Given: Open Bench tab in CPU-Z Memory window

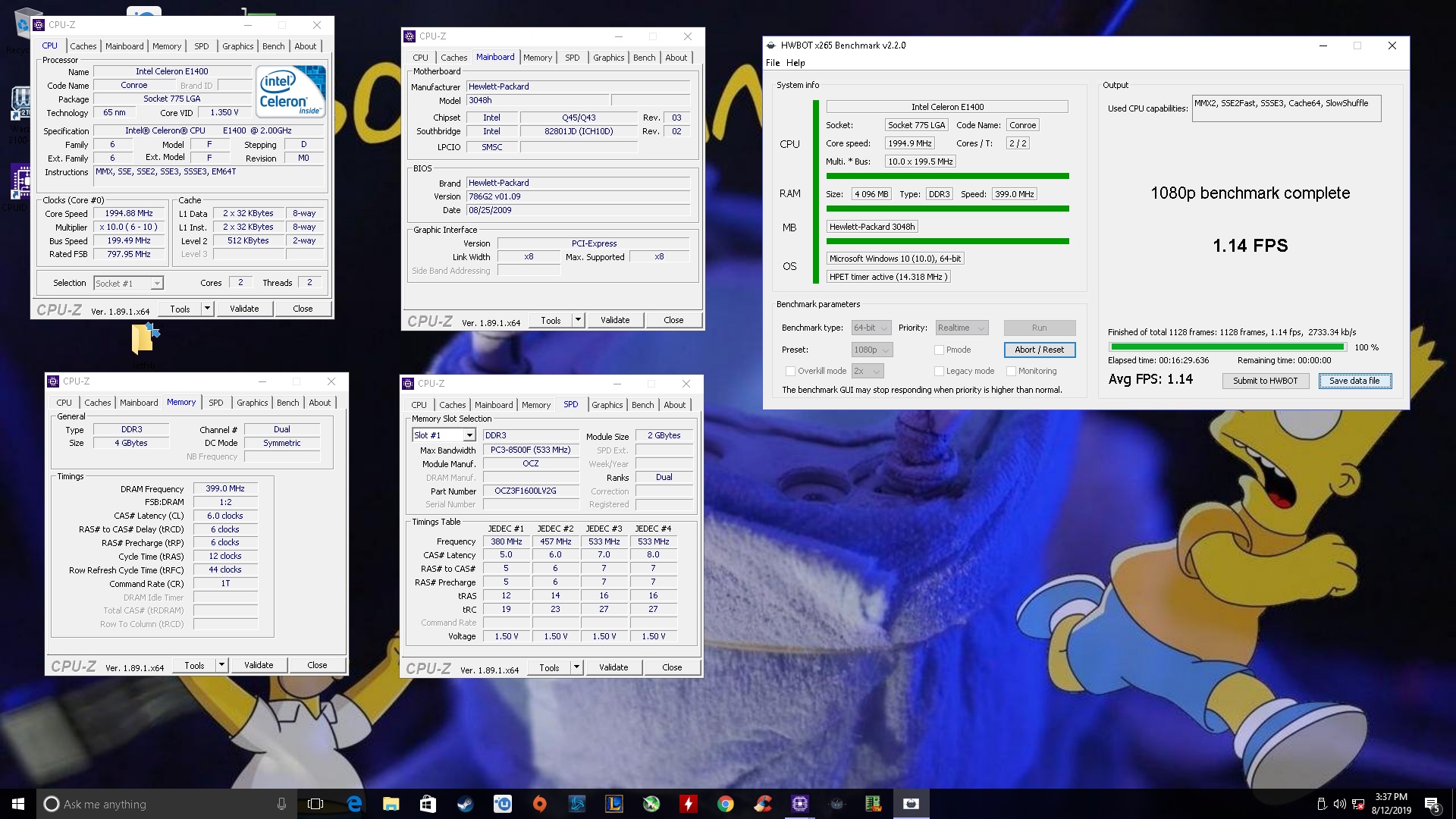Looking at the screenshot, I should pos(288,403).
